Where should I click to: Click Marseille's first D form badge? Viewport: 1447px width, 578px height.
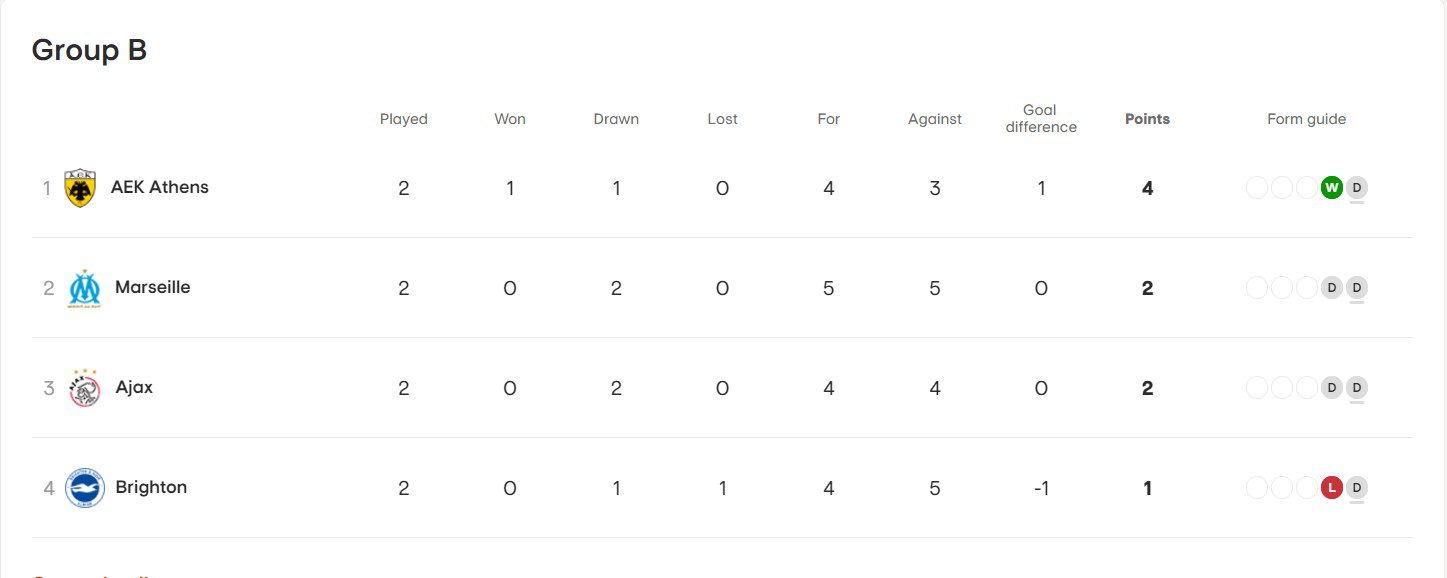pos(1331,288)
